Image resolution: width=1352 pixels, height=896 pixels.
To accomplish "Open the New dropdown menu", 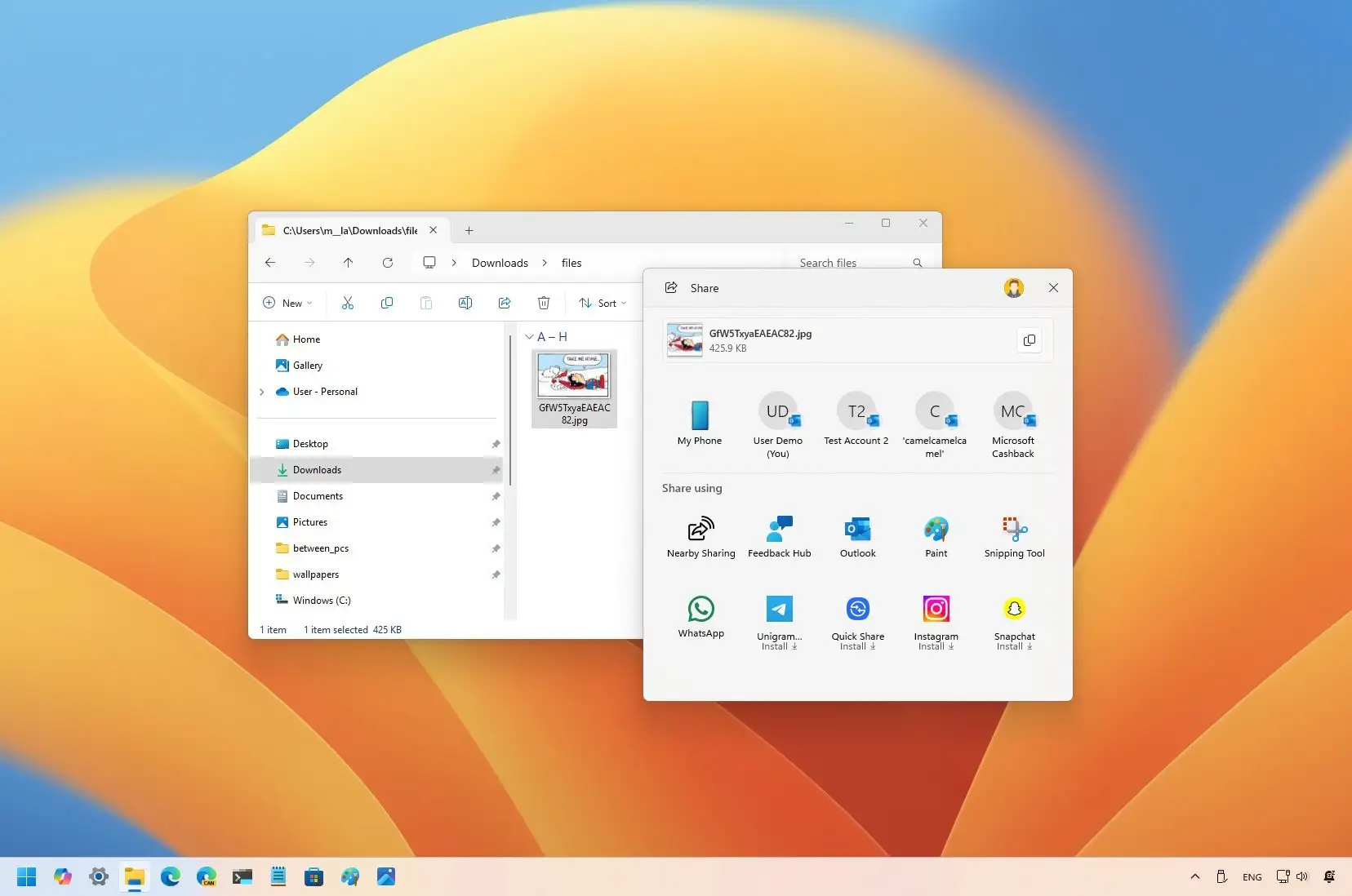I will (287, 303).
